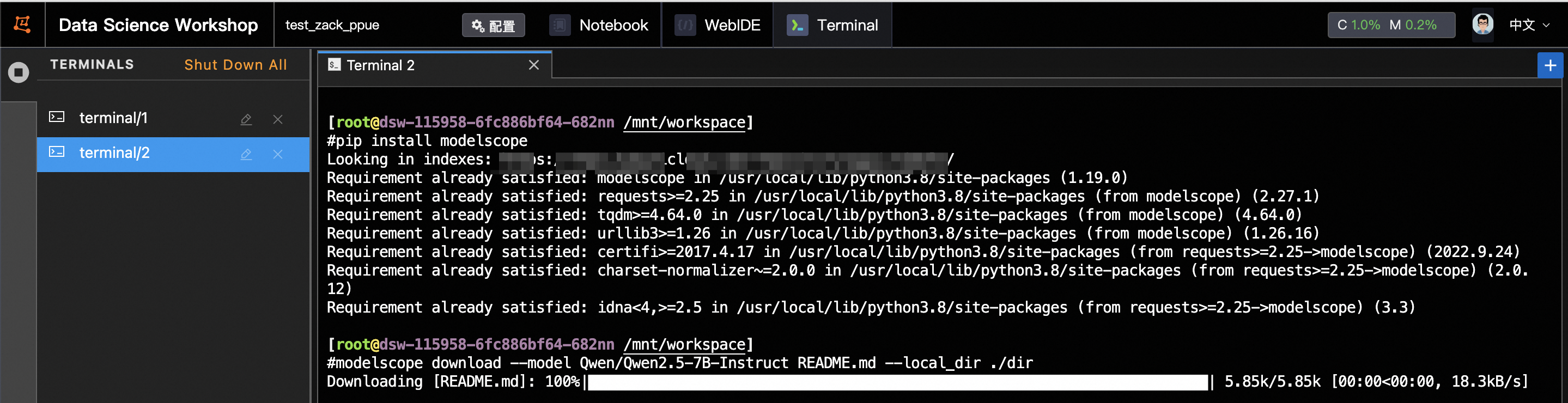Add a new terminal with plus button
This screenshot has width=1568, height=403.
point(1549,65)
